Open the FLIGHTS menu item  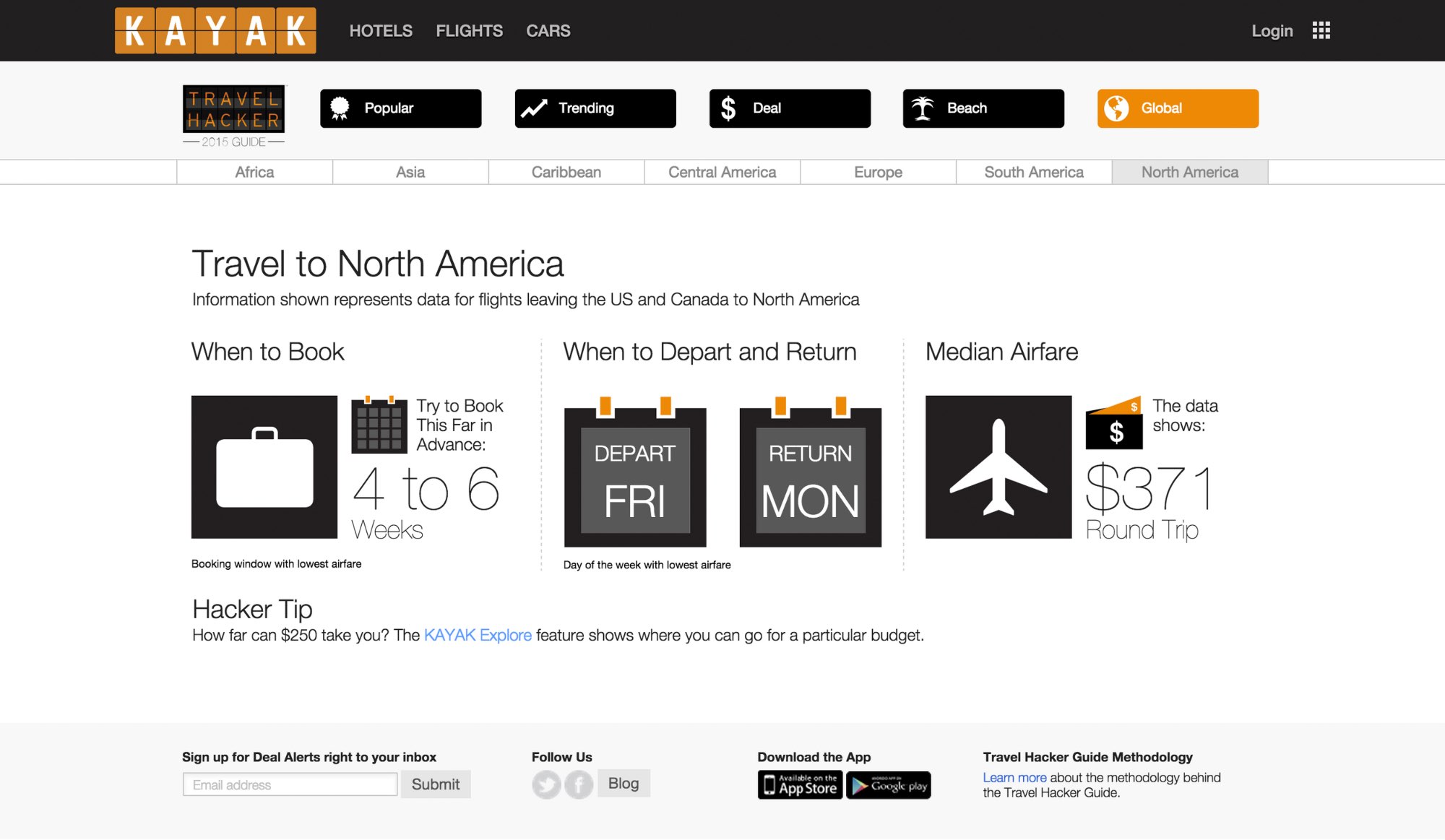(469, 31)
